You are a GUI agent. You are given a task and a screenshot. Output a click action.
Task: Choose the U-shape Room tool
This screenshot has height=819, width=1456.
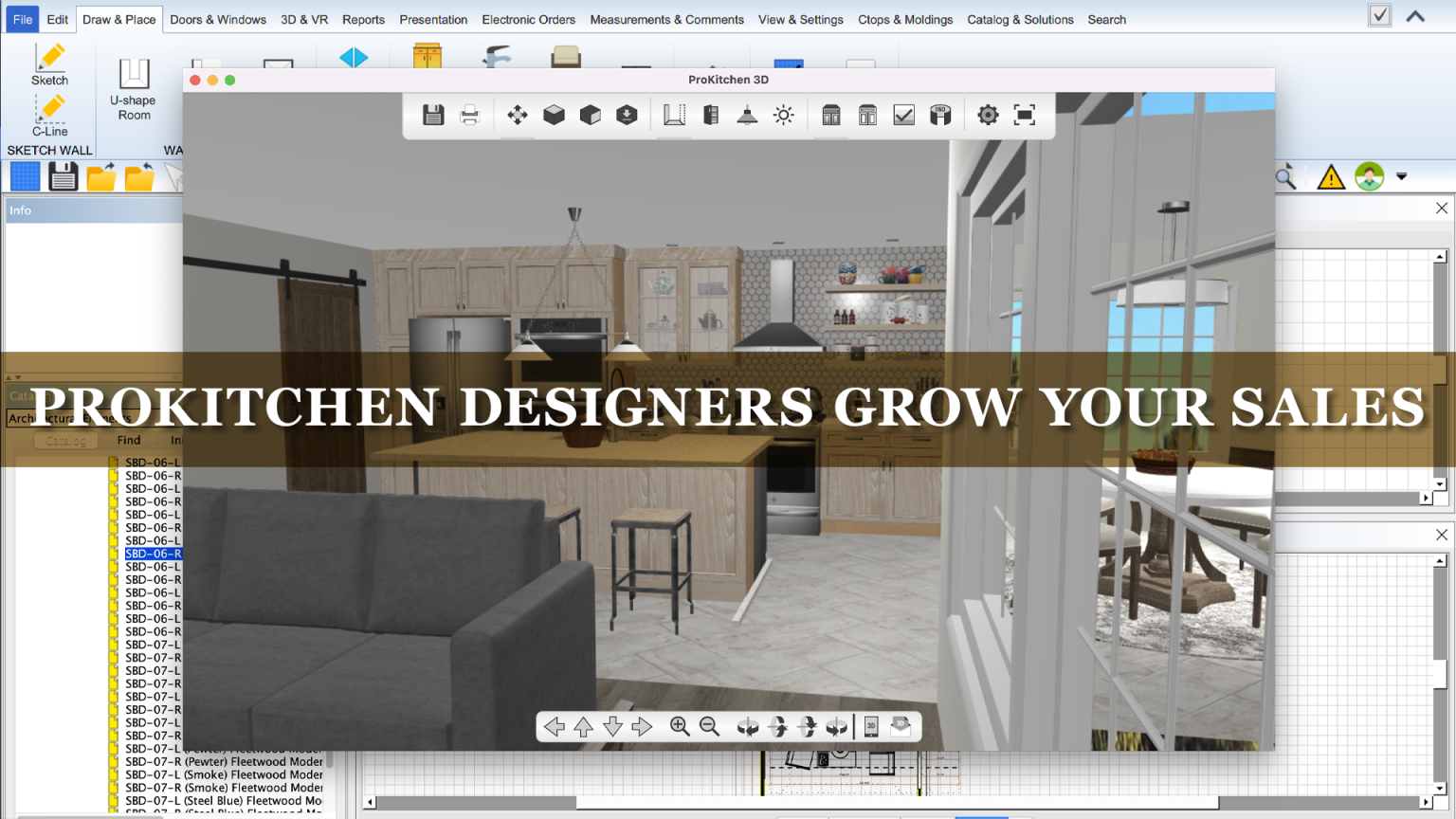[x=134, y=90]
